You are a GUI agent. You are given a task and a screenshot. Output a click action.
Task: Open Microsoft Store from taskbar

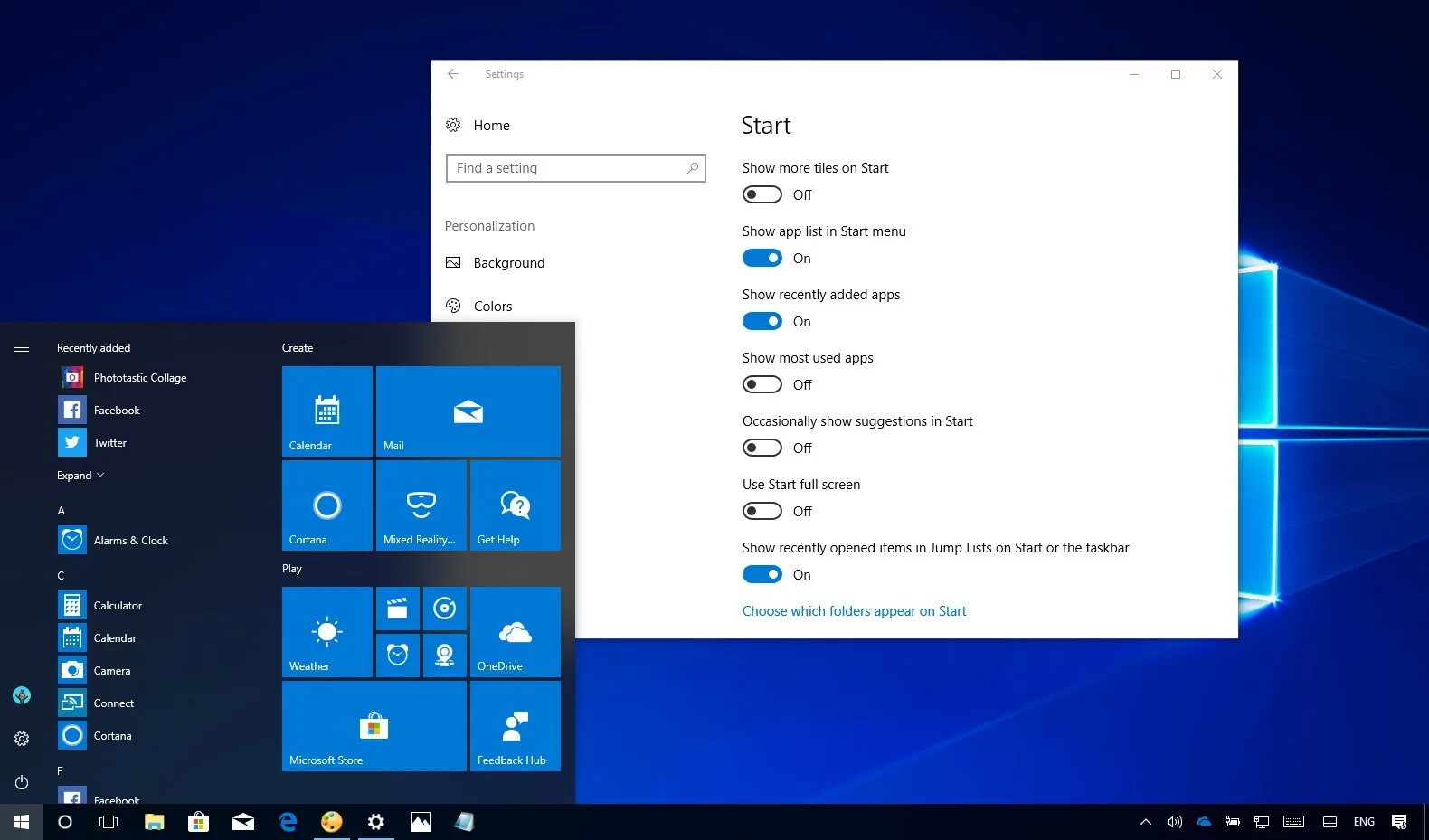(x=199, y=822)
